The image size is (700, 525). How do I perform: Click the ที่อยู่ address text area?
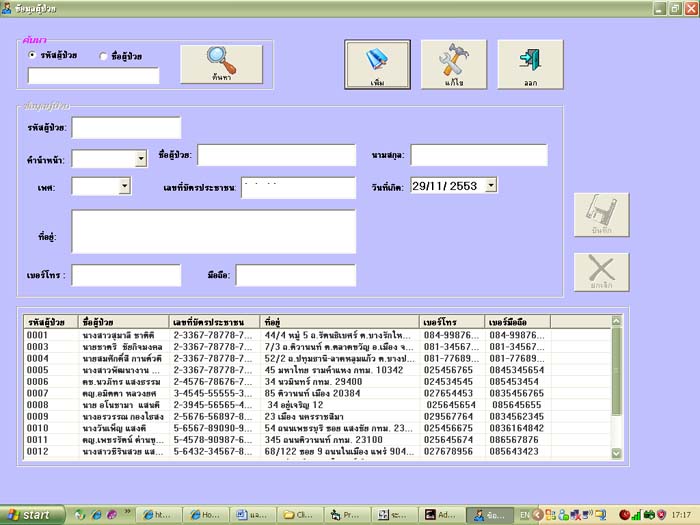(213, 232)
